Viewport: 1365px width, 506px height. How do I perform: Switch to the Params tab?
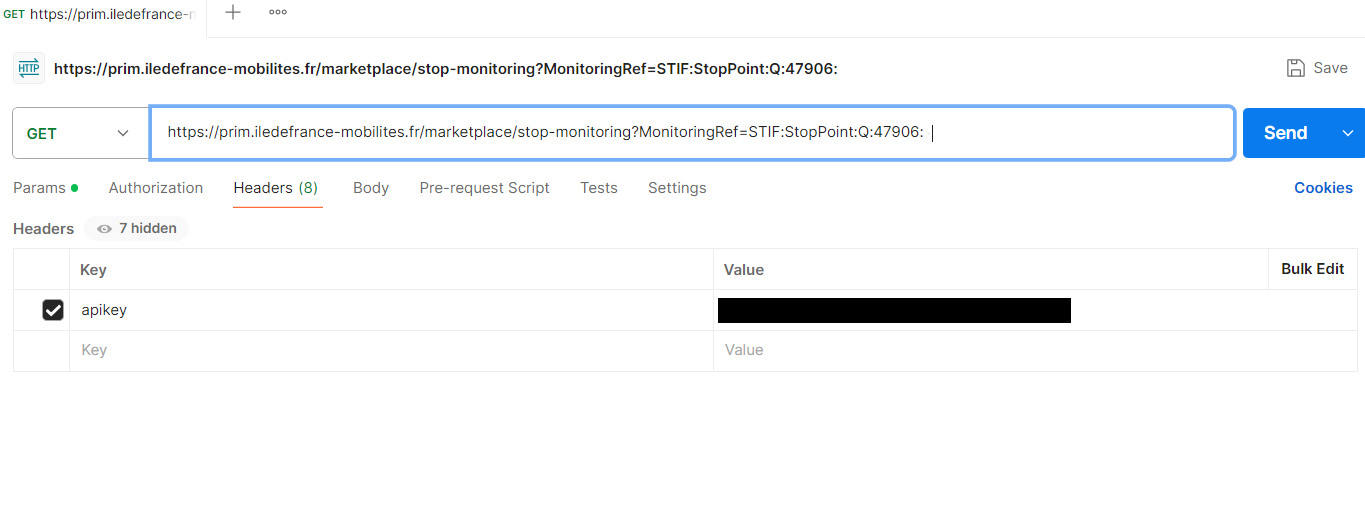tap(45, 188)
